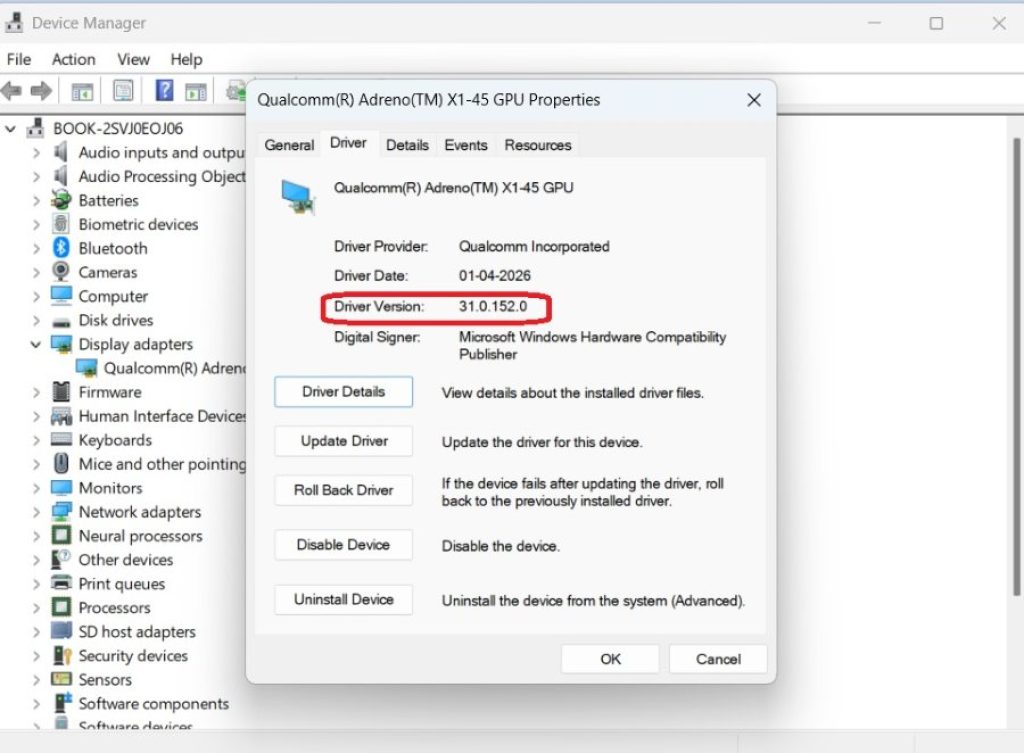Expand the Bluetooth node
1024x753 pixels.
coord(37,248)
